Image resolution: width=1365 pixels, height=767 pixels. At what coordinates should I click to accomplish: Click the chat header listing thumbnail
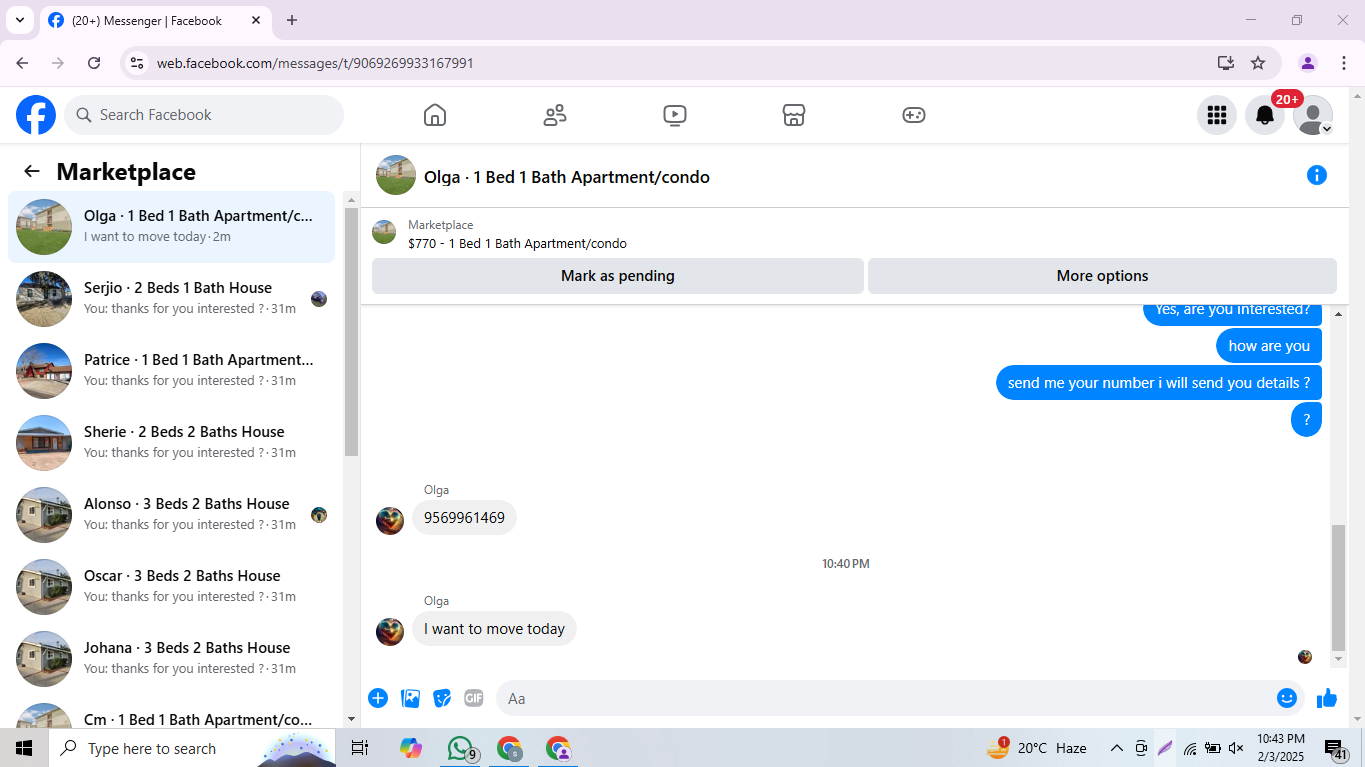click(396, 175)
